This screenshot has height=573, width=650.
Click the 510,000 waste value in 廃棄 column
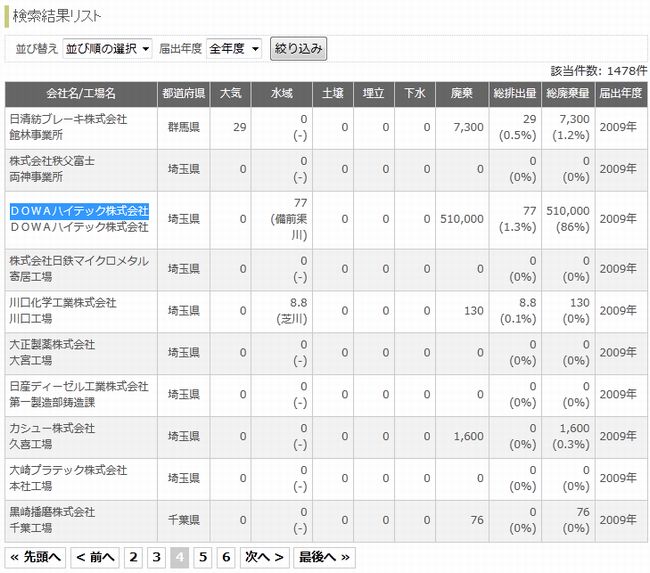(462, 219)
